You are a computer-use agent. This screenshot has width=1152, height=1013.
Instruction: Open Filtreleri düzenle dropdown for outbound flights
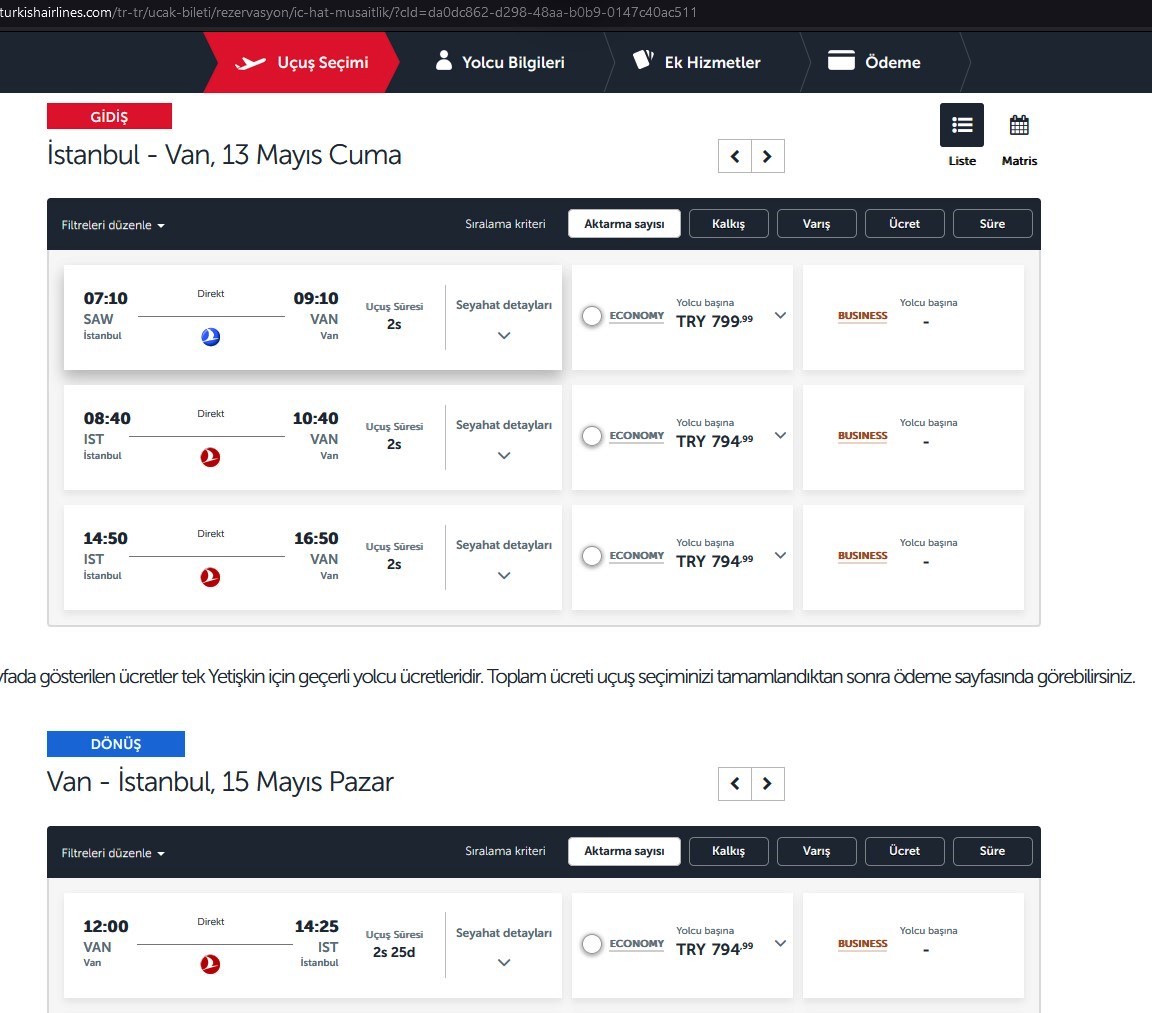tap(113, 226)
